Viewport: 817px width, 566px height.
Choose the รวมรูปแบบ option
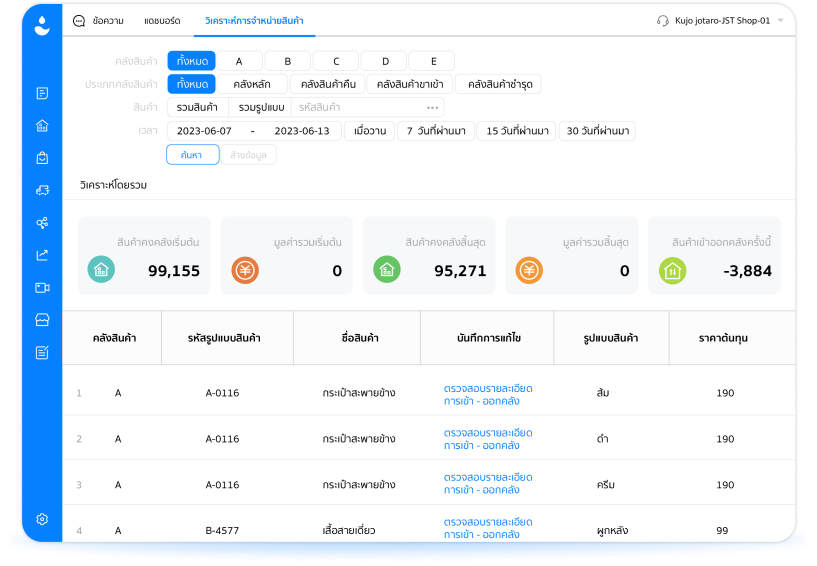pyautogui.click(x=261, y=107)
